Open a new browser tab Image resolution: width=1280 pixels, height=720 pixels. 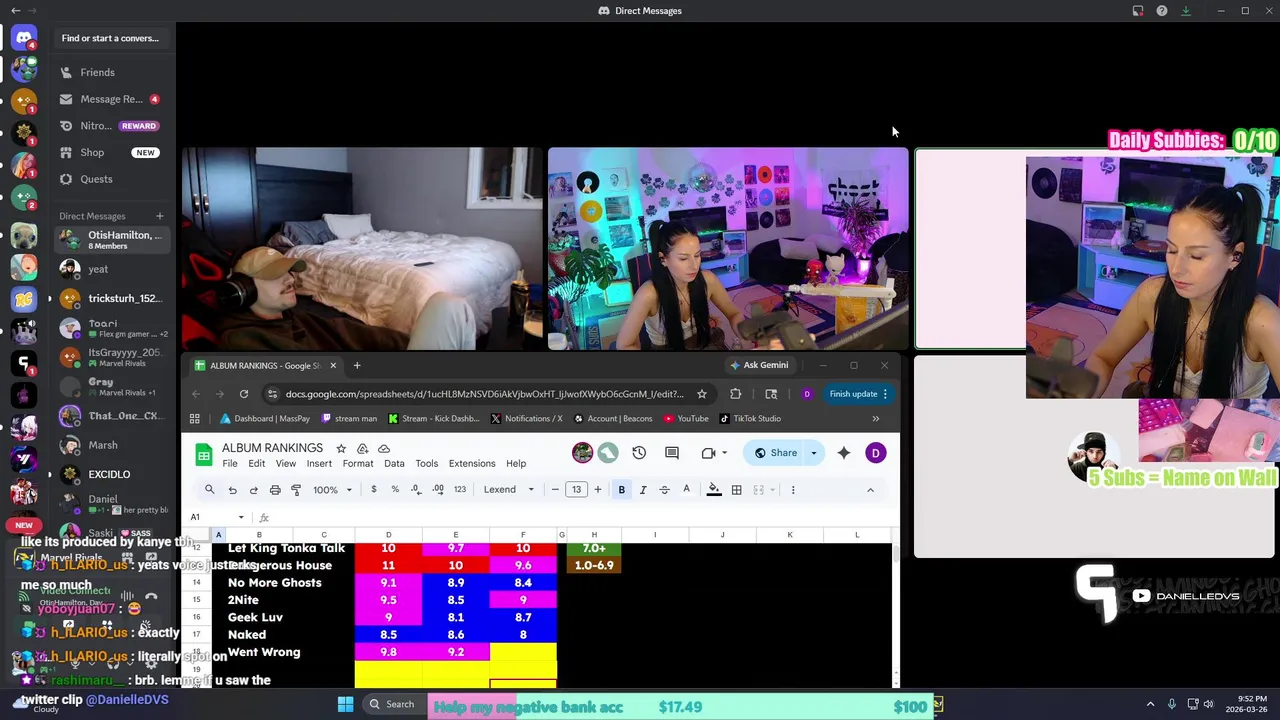coord(357,365)
